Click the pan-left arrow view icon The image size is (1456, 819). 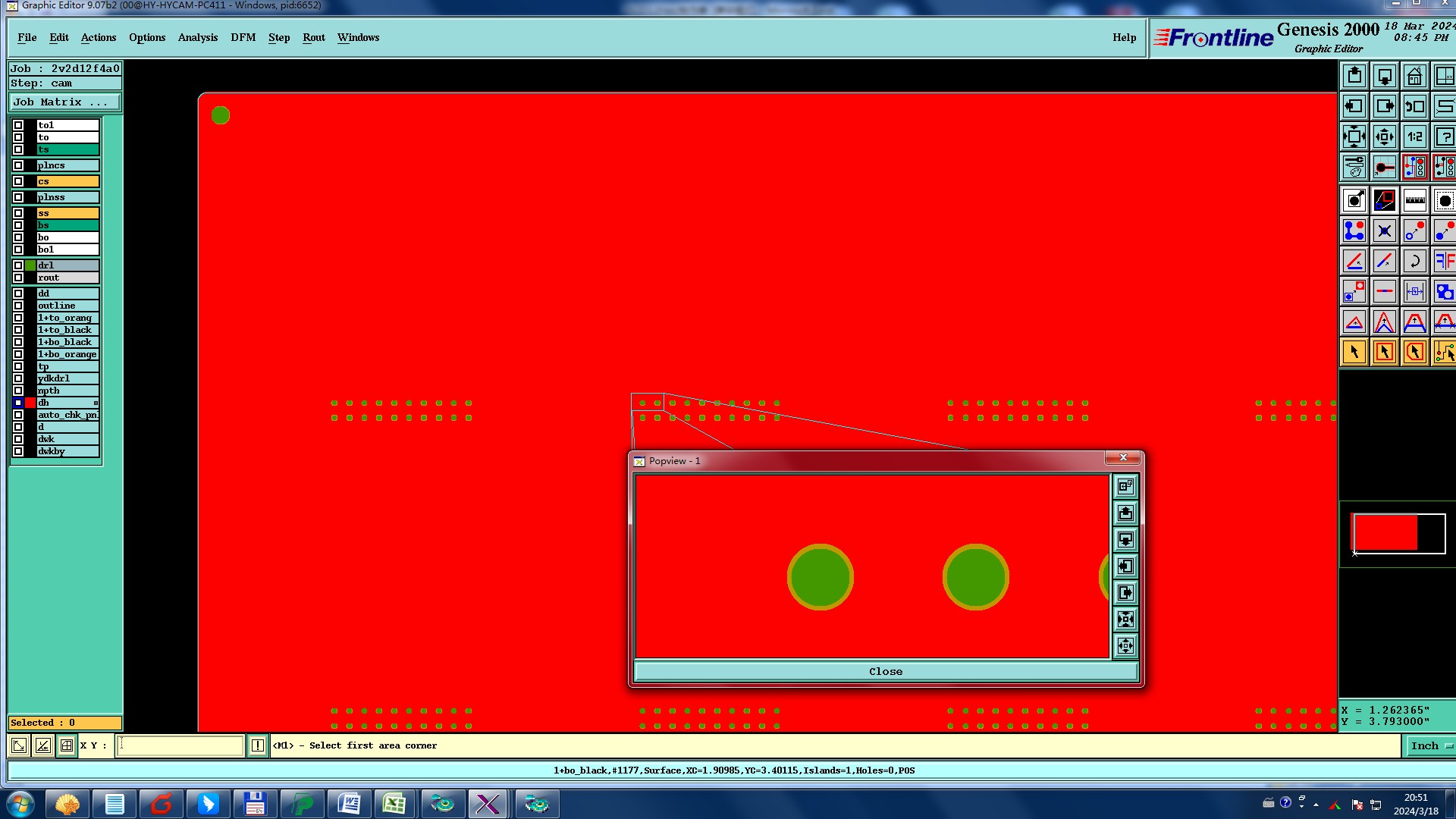[1354, 107]
